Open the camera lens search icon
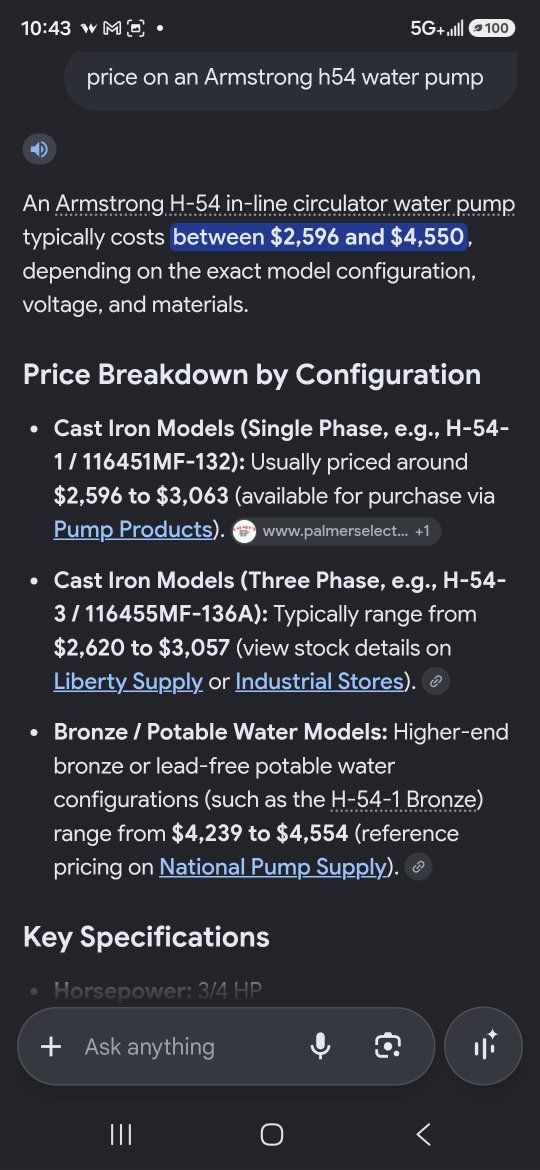 click(388, 1046)
